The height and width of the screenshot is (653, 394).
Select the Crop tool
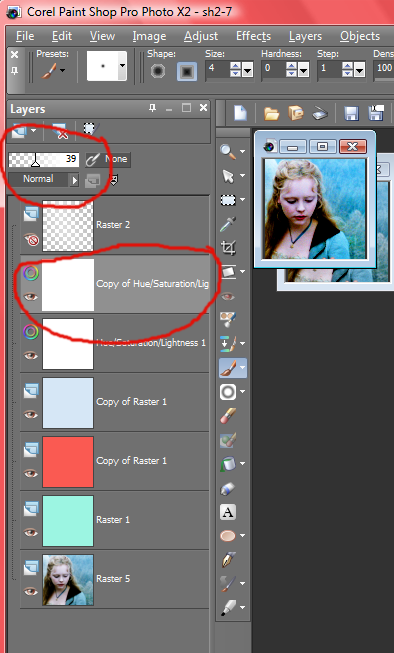point(228,248)
